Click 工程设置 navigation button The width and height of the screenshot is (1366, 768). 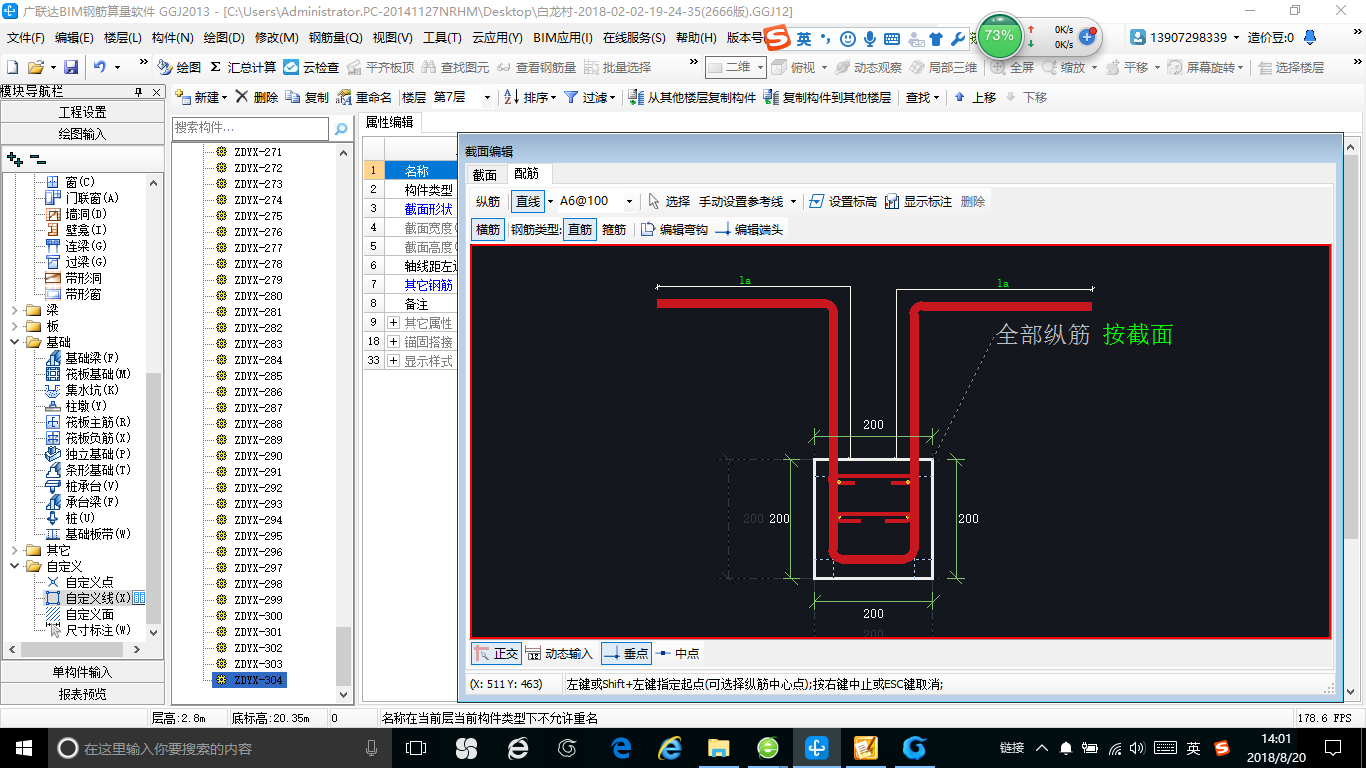point(82,112)
